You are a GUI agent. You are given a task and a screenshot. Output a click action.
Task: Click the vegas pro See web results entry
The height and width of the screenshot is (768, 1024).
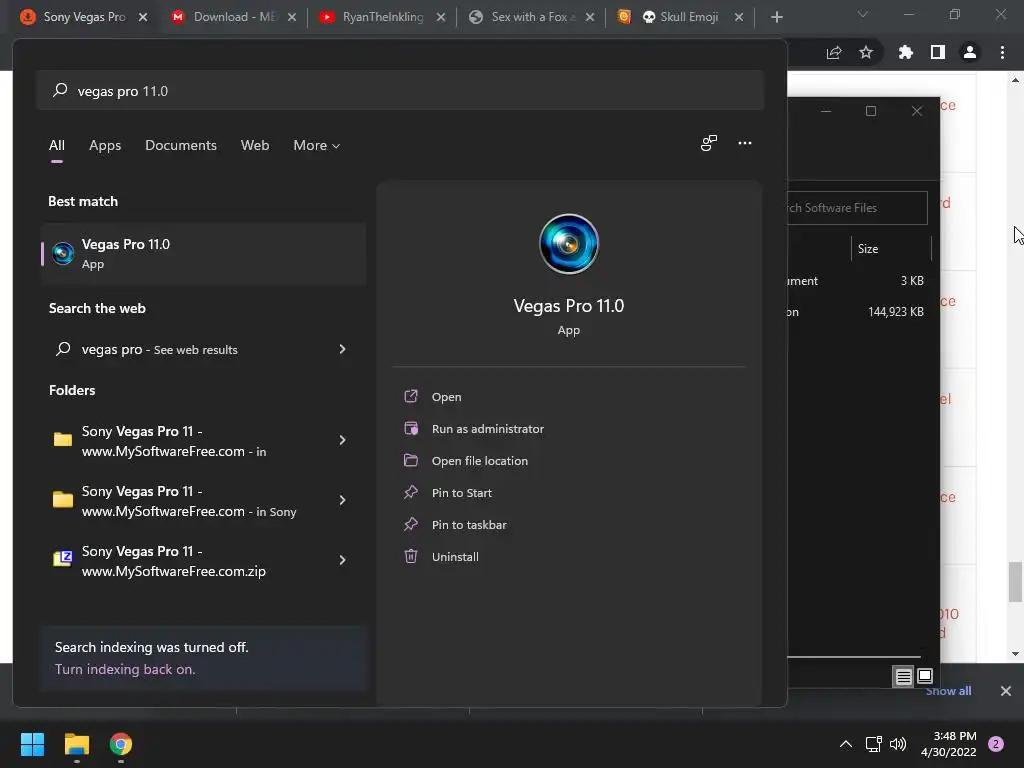coord(203,349)
